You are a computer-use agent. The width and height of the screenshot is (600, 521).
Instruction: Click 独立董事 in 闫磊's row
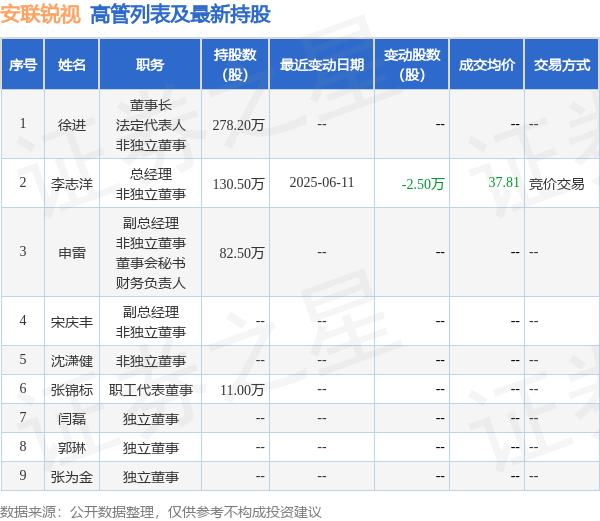[150, 419]
